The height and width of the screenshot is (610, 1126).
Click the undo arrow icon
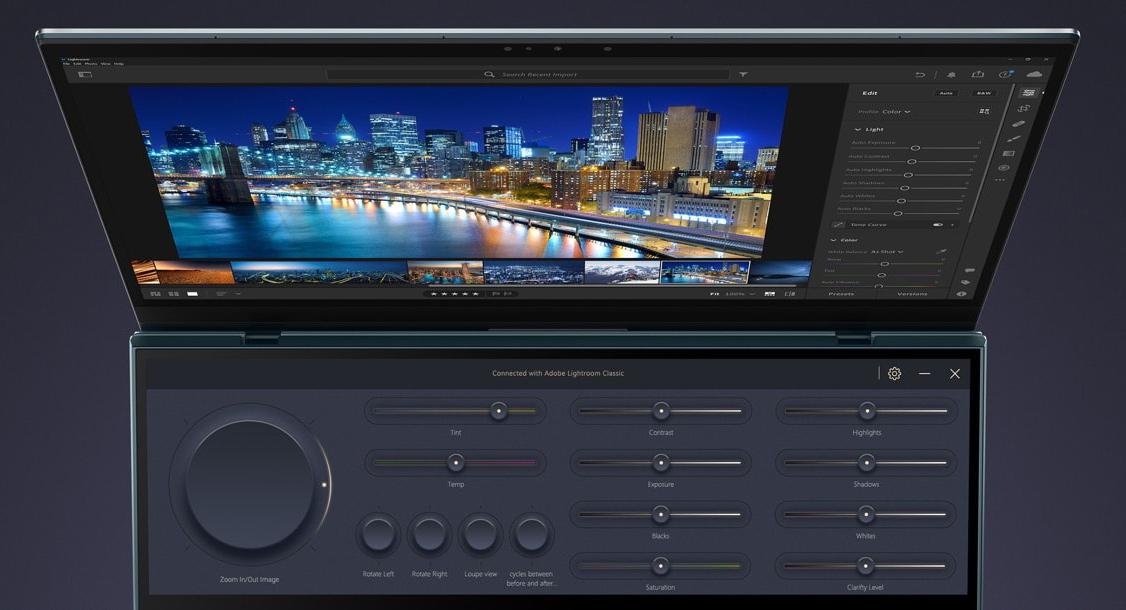click(x=920, y=75)
